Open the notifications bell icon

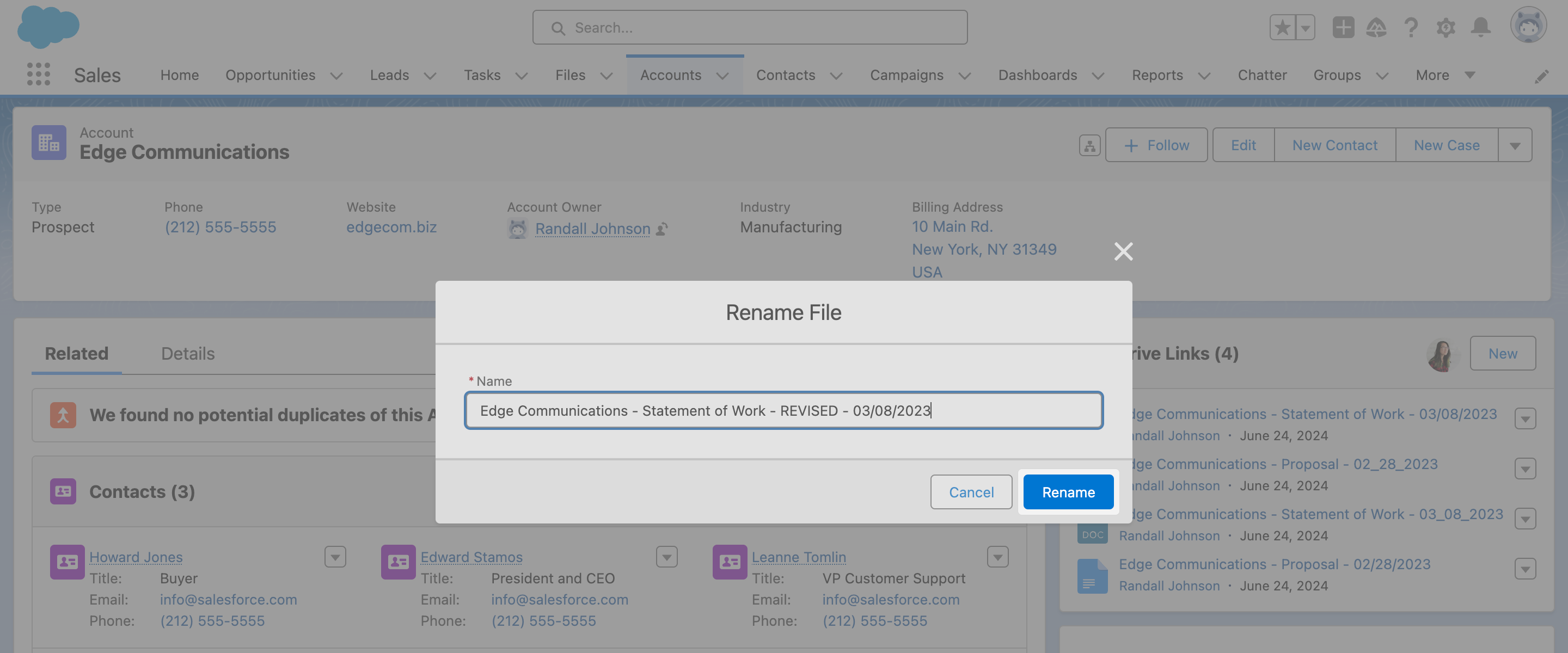click(x=1481, y=27)
